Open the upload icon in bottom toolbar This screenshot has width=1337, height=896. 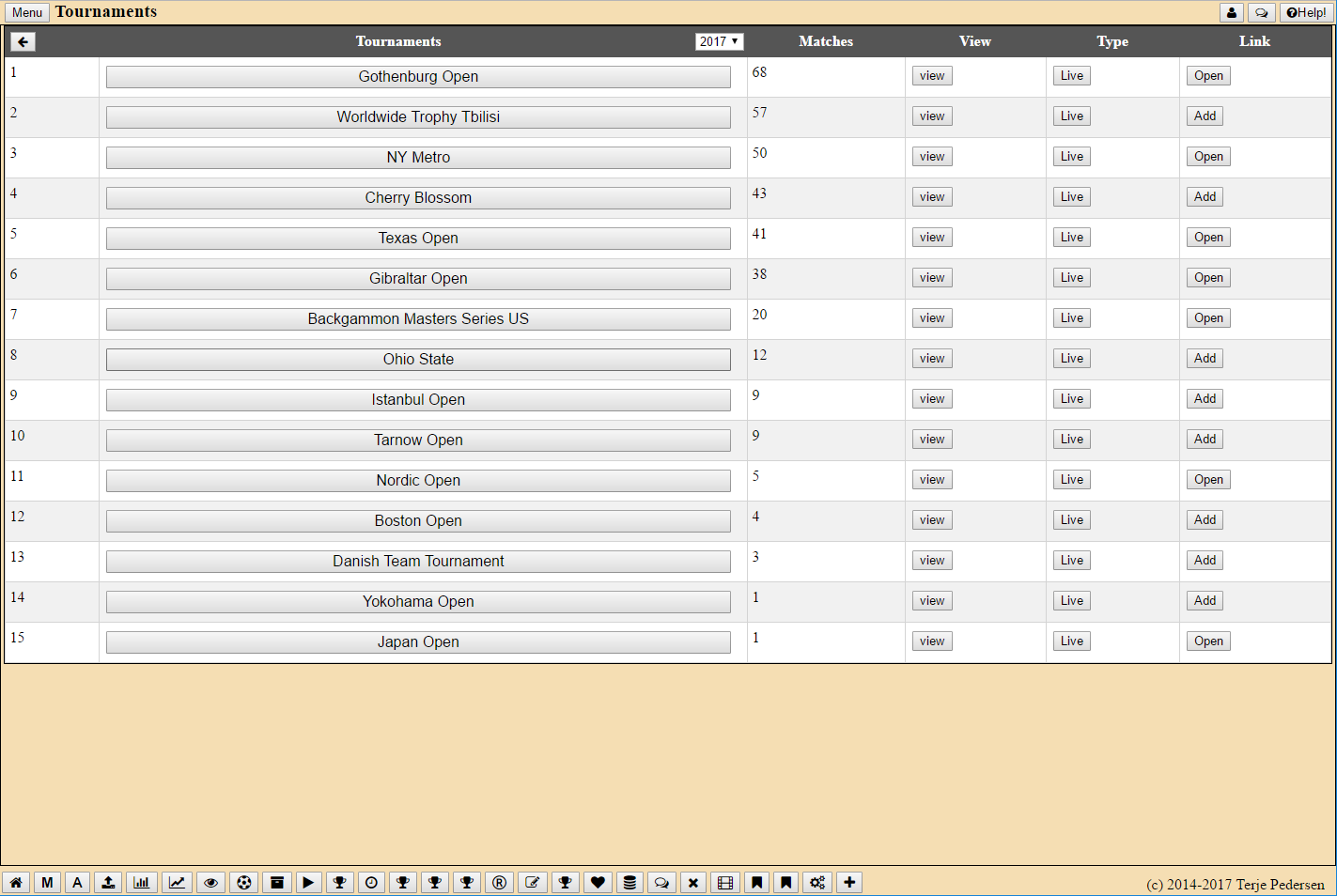click(x=109, y=883)
